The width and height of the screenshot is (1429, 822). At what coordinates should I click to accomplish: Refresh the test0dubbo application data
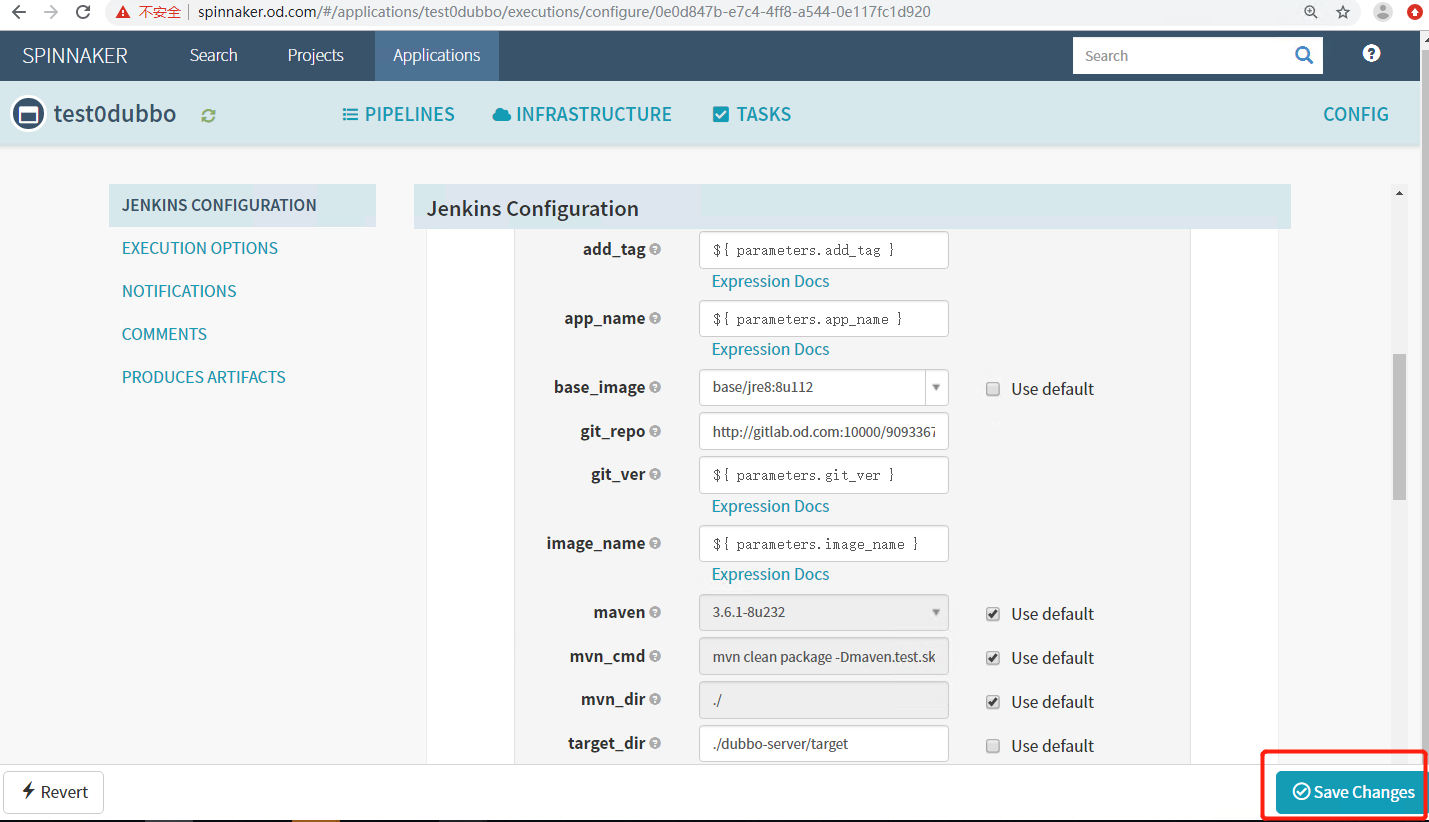tap(208, 116)
